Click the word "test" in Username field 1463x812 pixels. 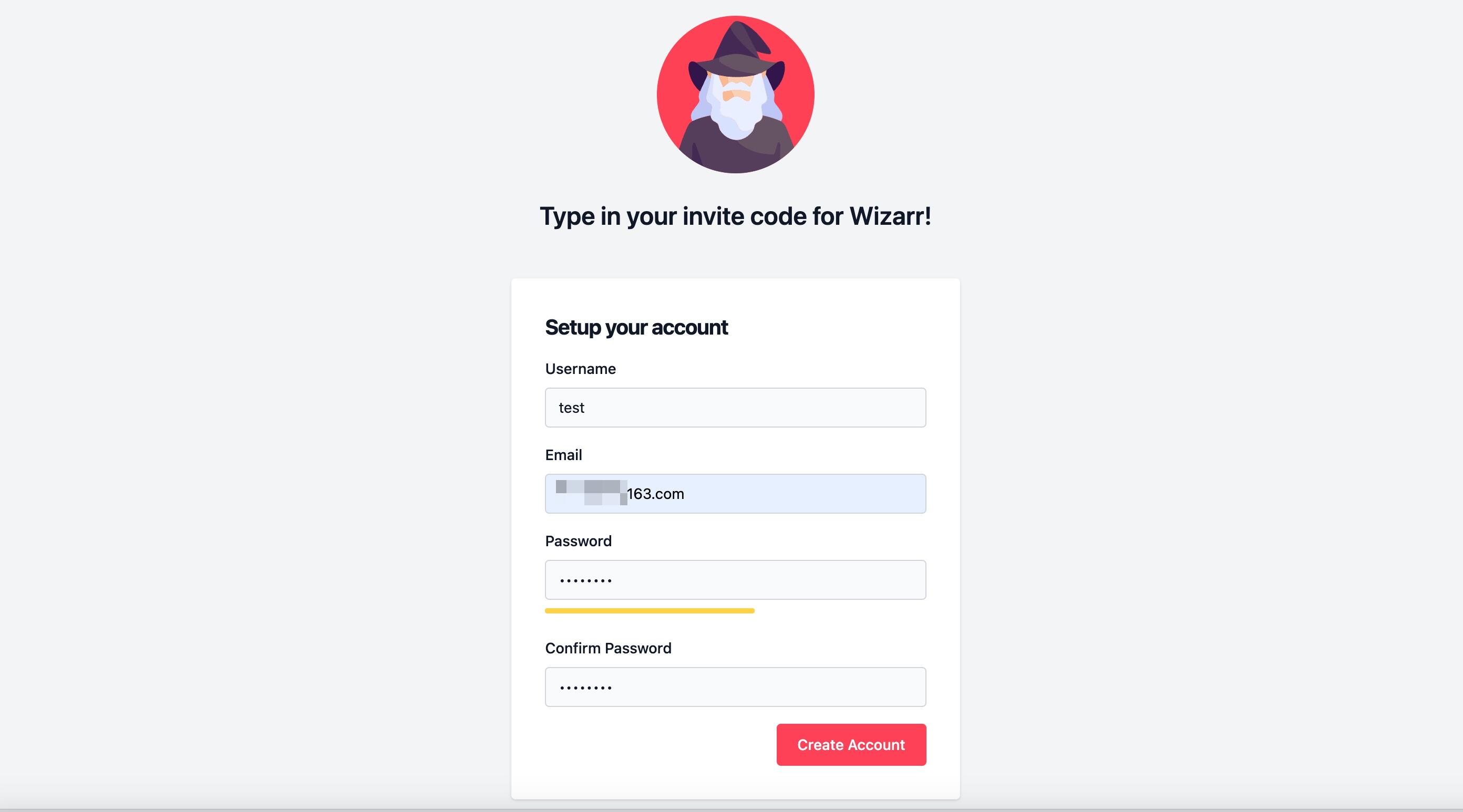[x=571, y=408]
